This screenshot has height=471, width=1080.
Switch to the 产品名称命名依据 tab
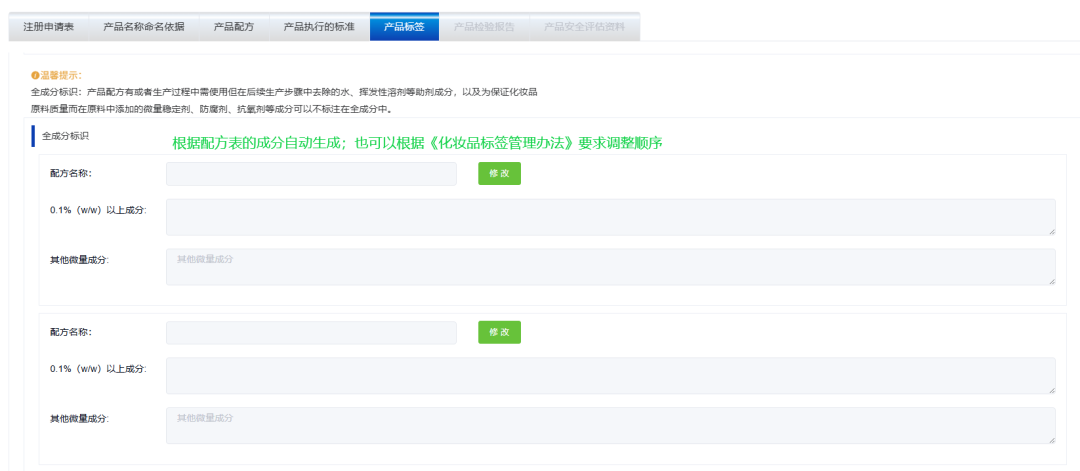143,27
